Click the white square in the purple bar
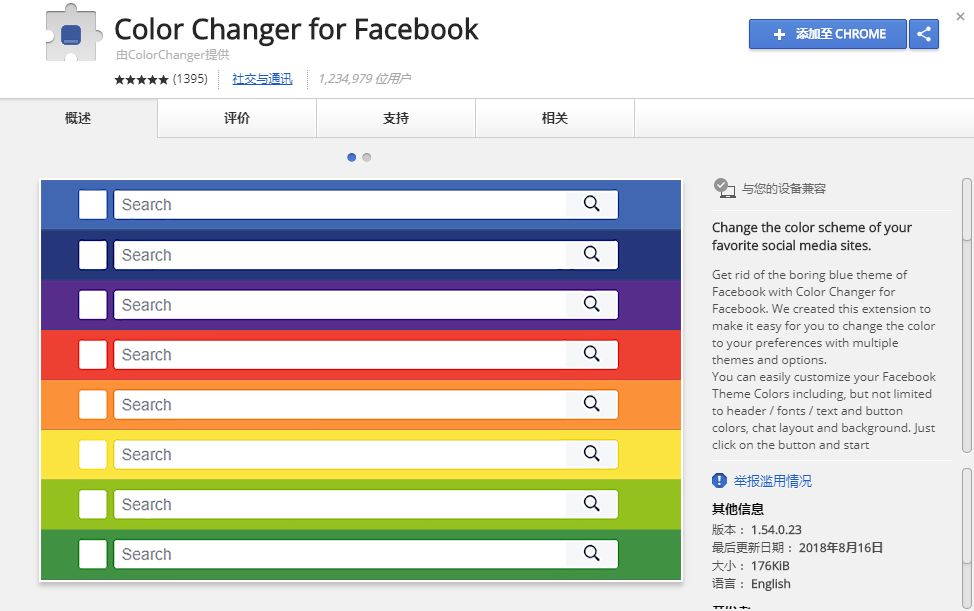The height and width of the screenshot is (611, 974). (x=93, y=305)
